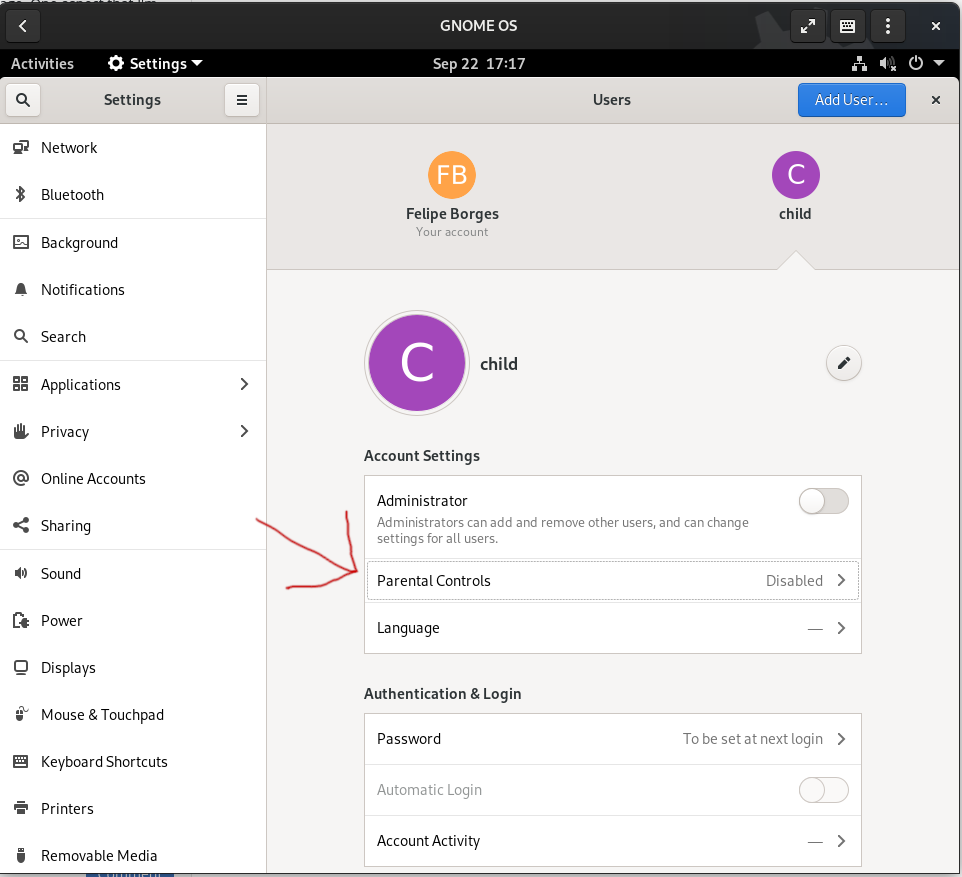Open the Notifications settings panel label
The width and height of the screenshot is (962, 877).
click(83, 290)
